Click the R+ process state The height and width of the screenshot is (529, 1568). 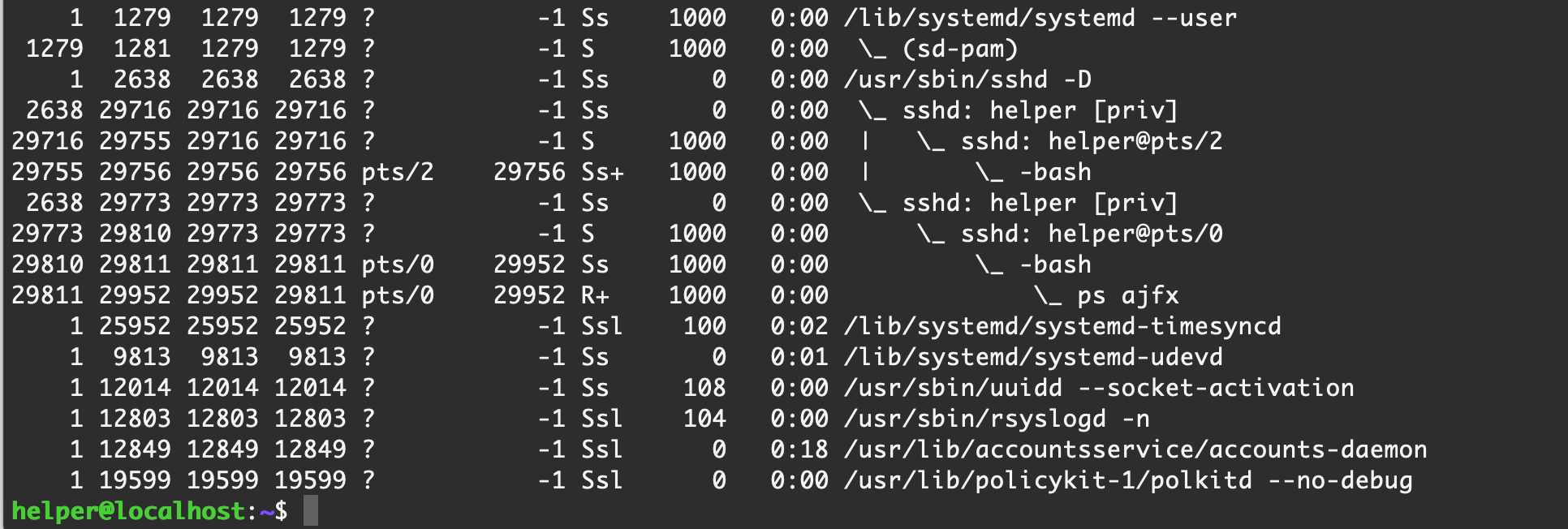pos(595,295)
